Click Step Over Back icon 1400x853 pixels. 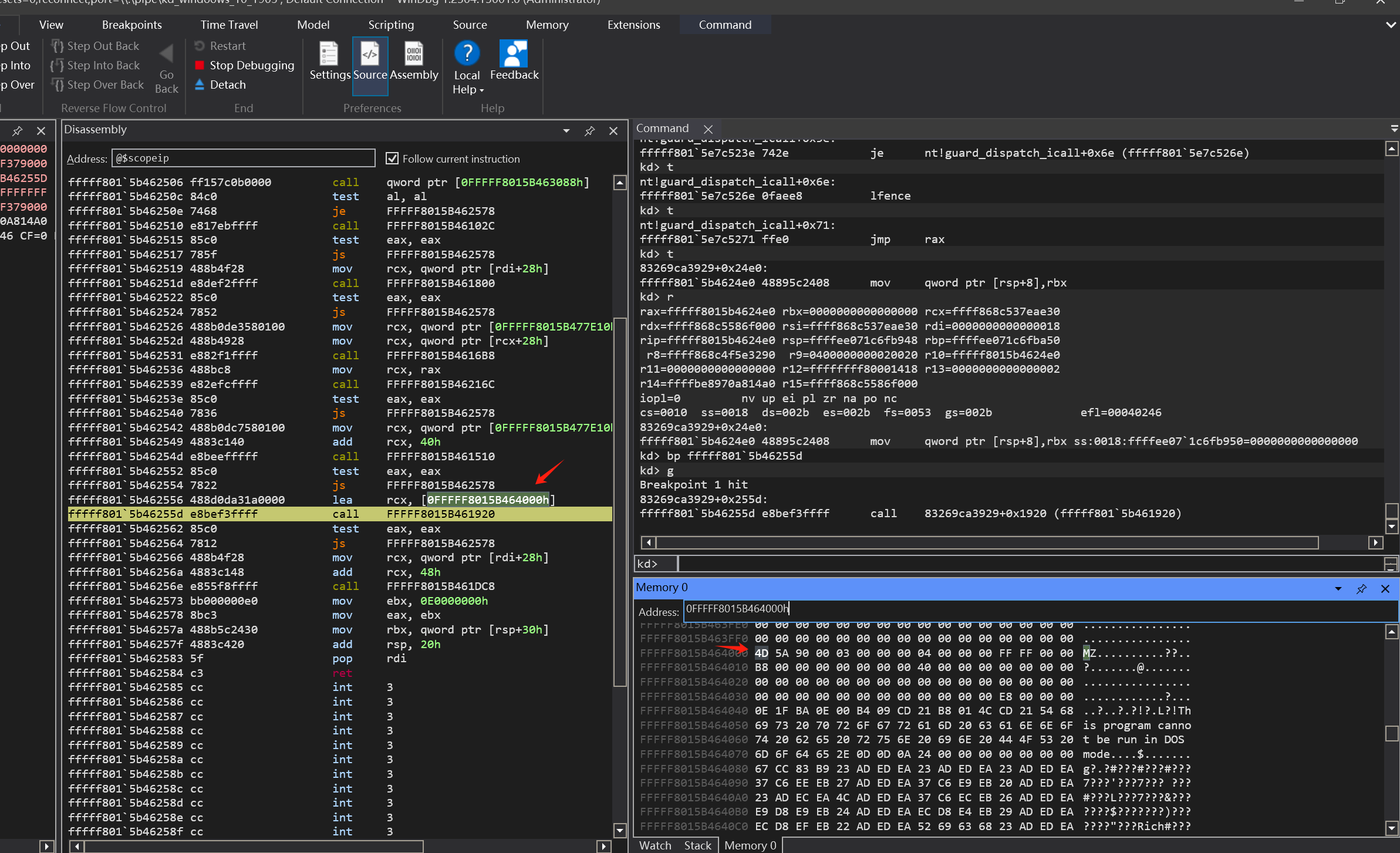point(58,85)
